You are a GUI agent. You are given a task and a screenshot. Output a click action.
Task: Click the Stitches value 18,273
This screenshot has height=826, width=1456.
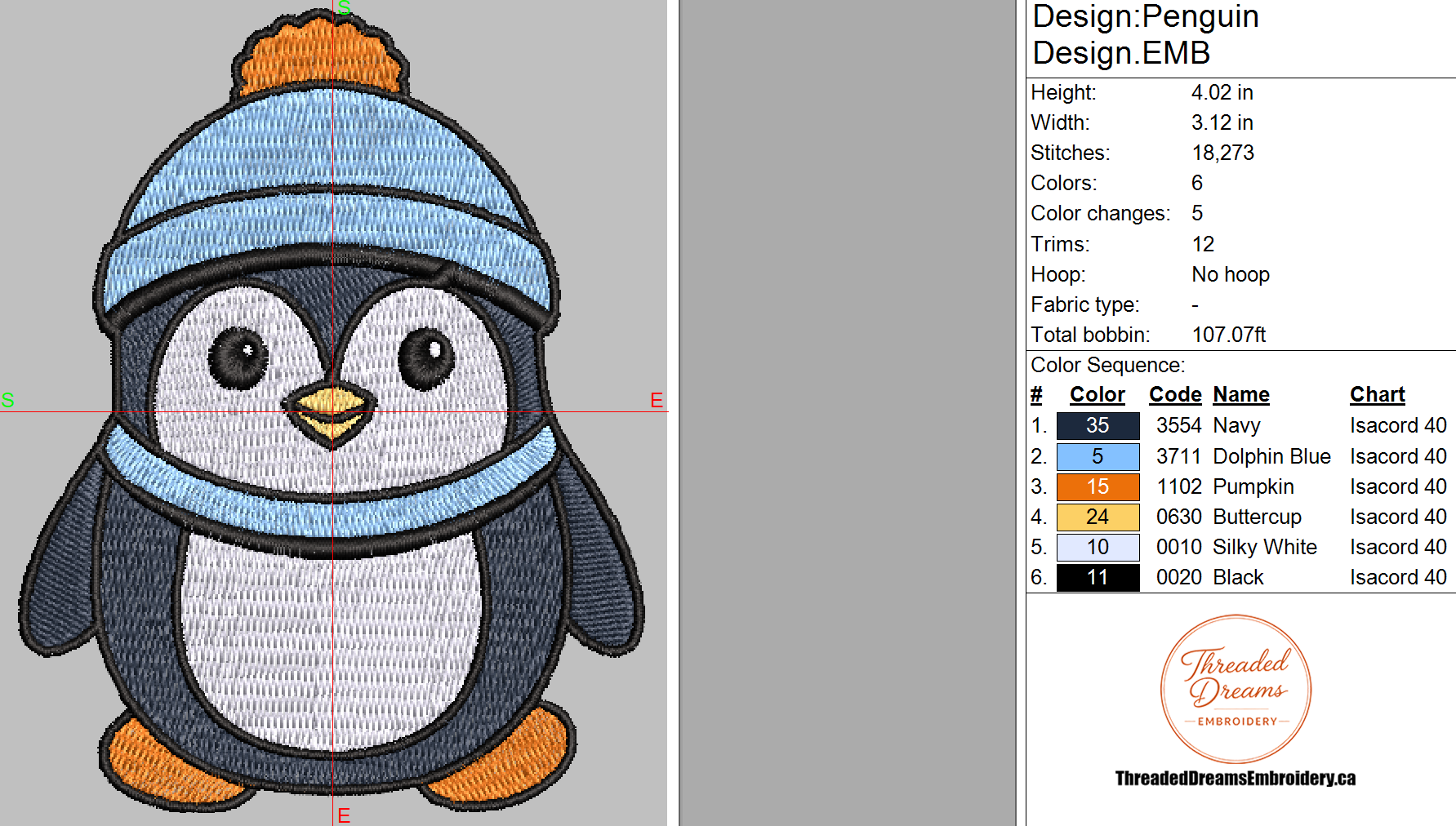pyautogui.click(x=1222, y=153)
